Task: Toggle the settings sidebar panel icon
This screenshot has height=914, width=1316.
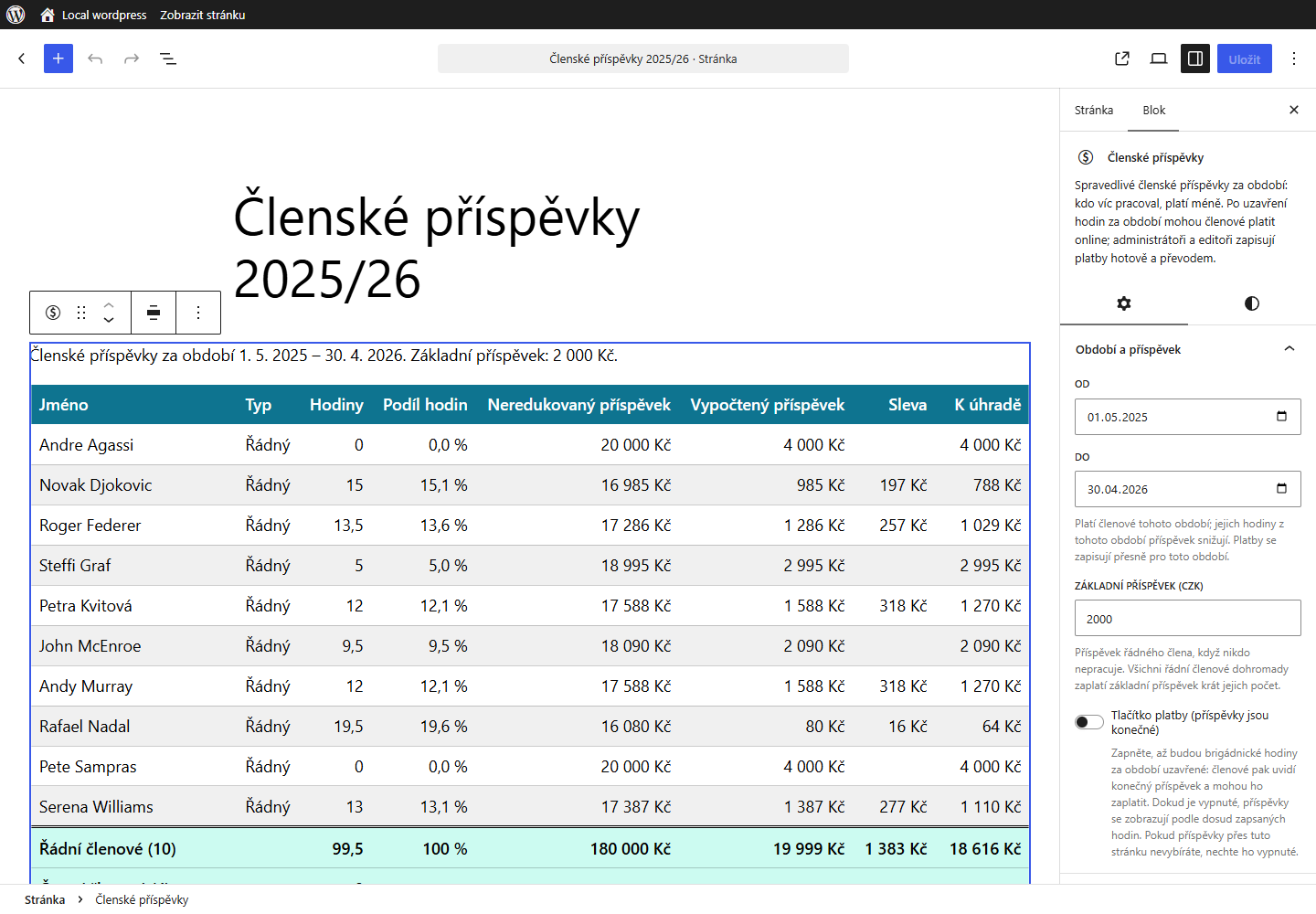Action: tap(1195, 58)
